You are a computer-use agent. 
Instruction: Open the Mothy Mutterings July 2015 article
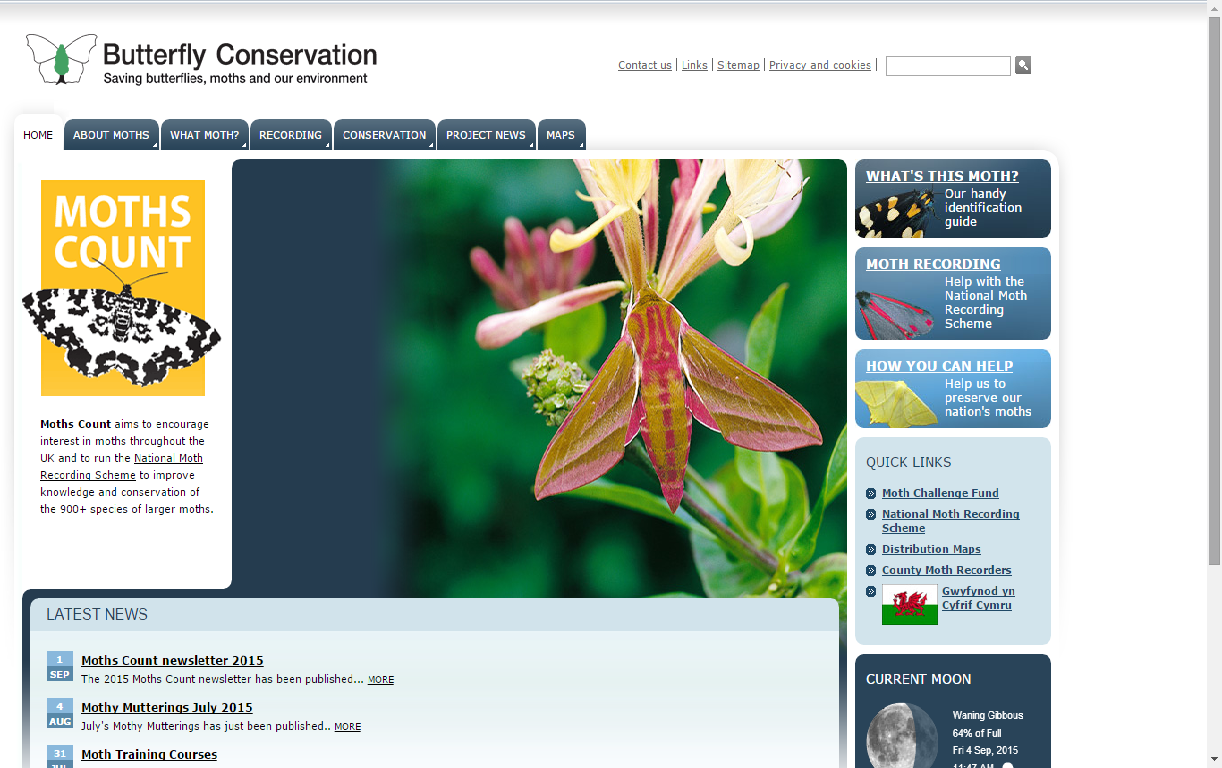pyautogui.click(x=166, y=707)
